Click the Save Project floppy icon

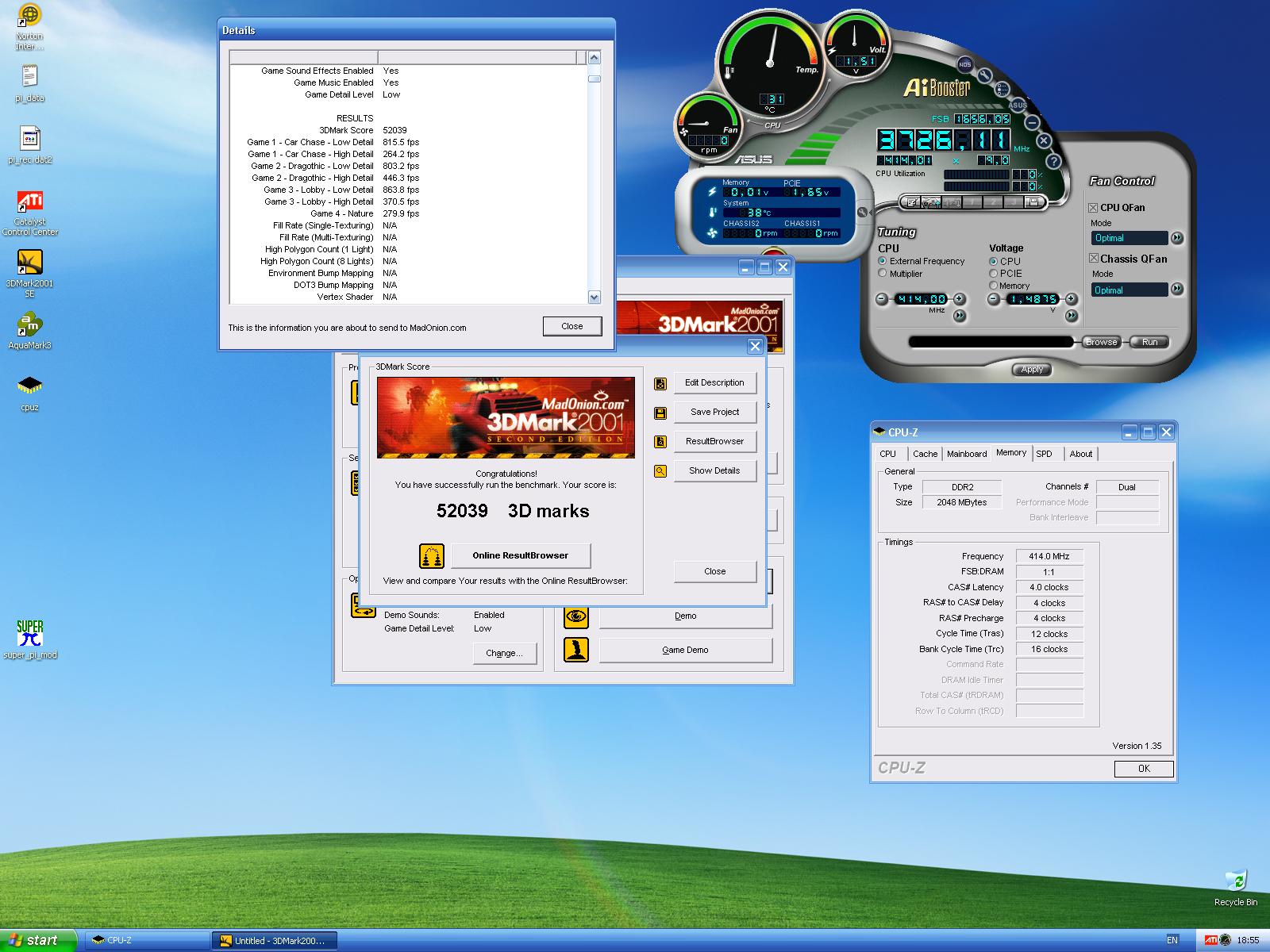pos(660,413)
